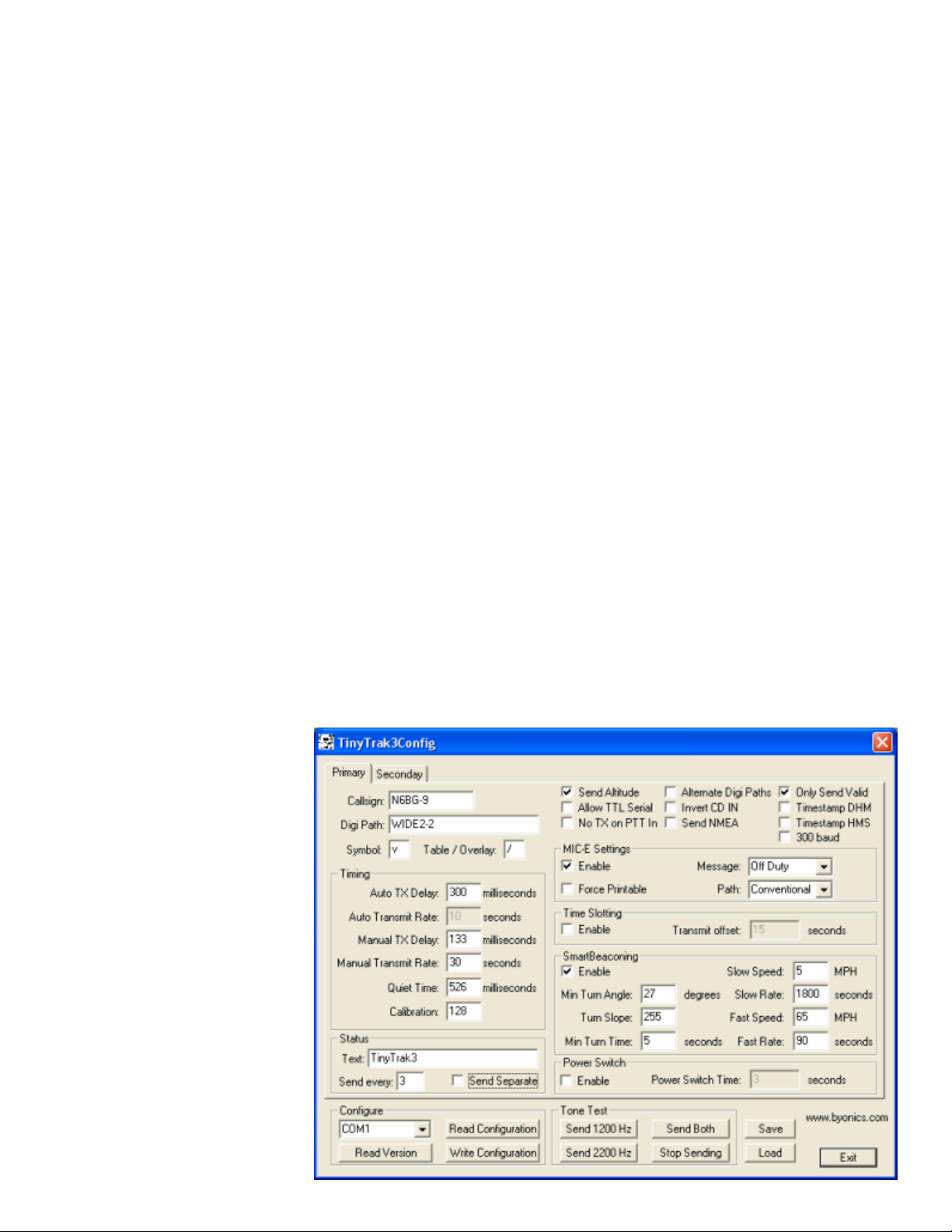Click the Fast Rate field
Image resolution: width=952 pixels, height=1232 pixels.
[811, 1042]
